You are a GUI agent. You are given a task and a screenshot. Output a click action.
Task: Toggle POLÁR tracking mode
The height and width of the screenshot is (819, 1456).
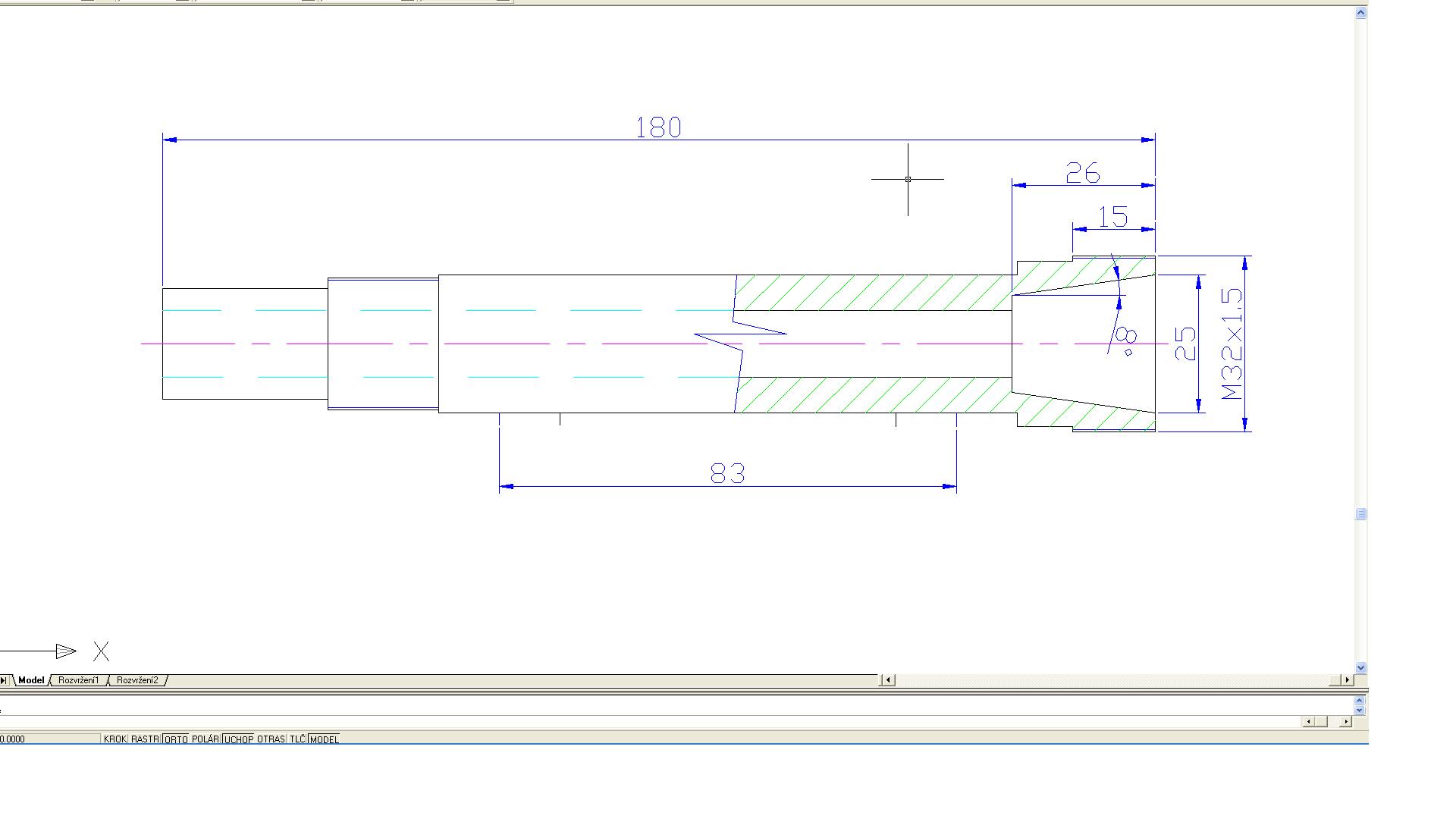205,739
